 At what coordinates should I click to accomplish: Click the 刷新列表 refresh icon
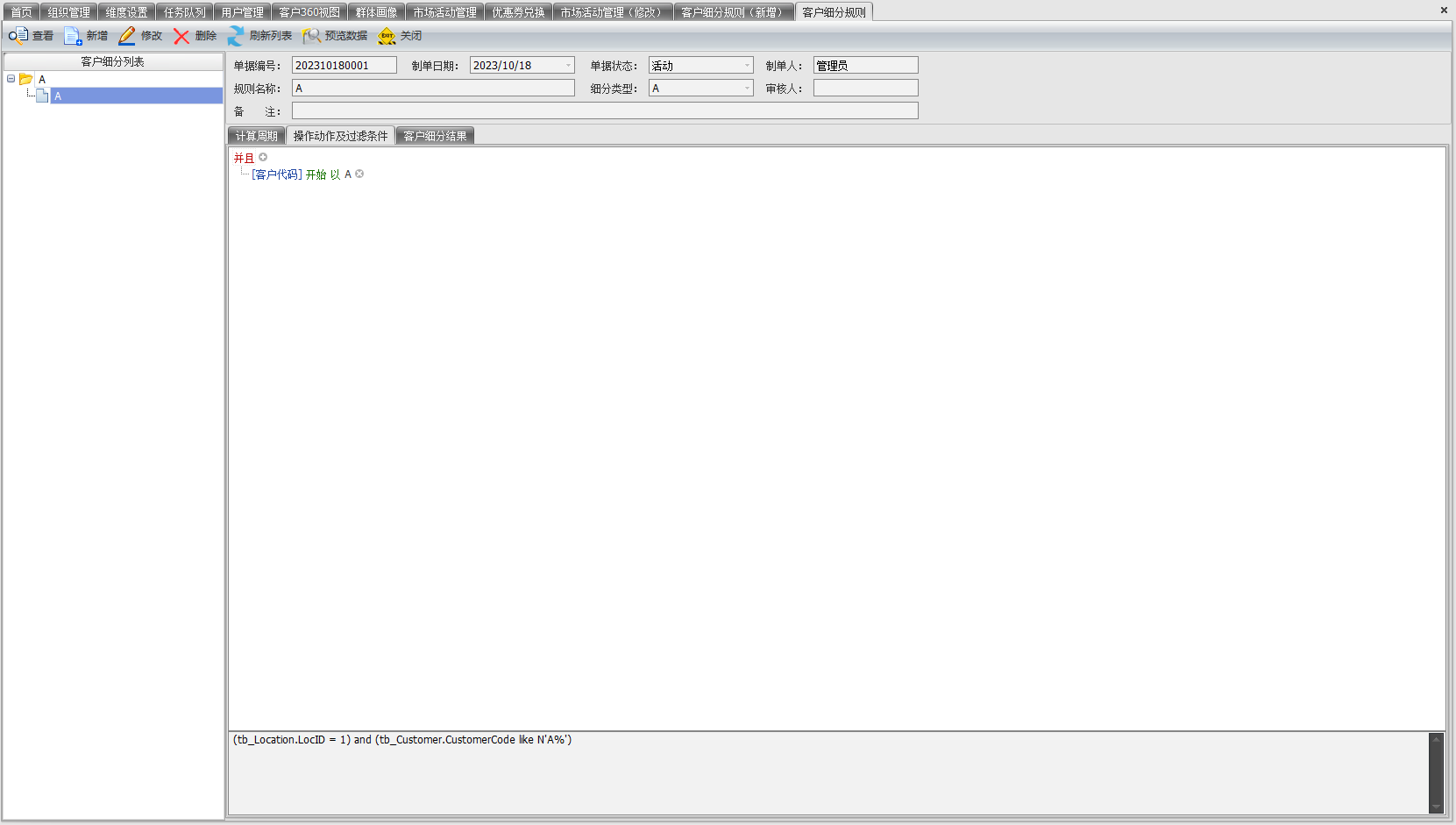pos(236,36)
